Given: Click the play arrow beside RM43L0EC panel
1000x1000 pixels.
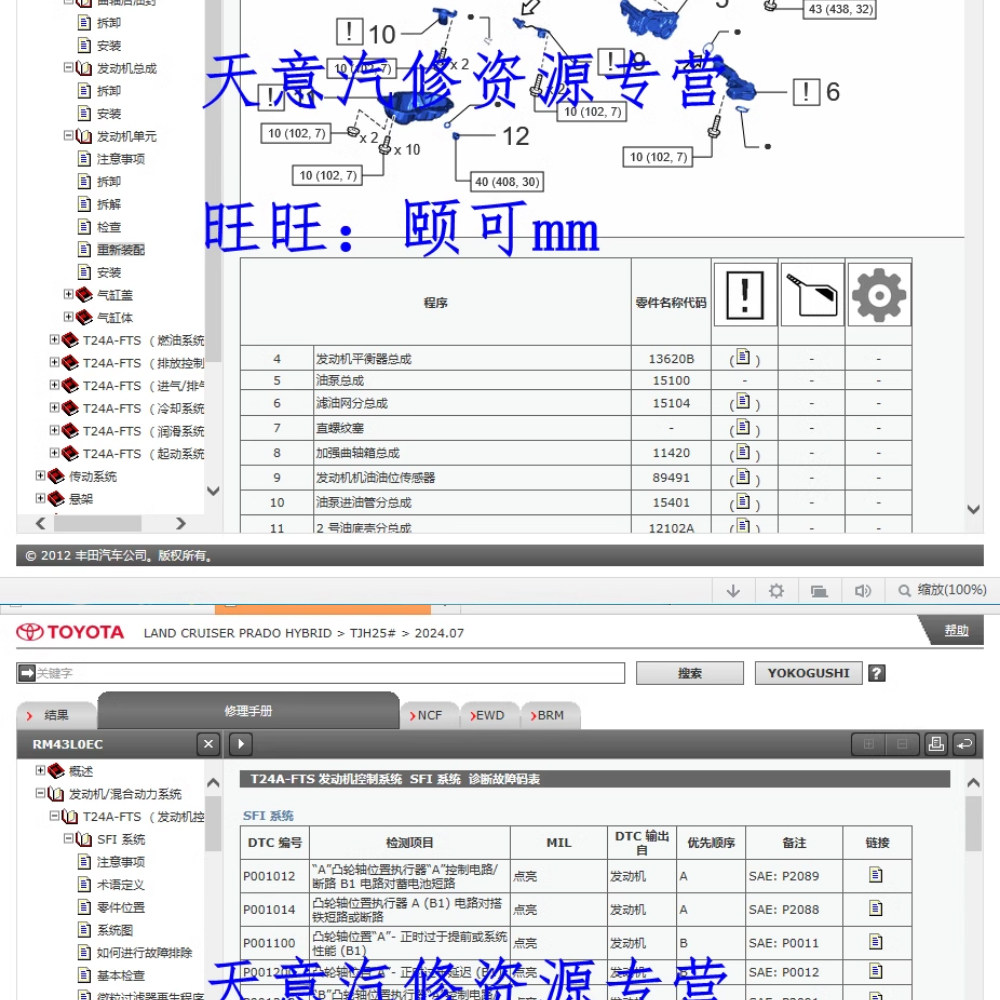Looking at the screenshot, I should click(240, 744).
